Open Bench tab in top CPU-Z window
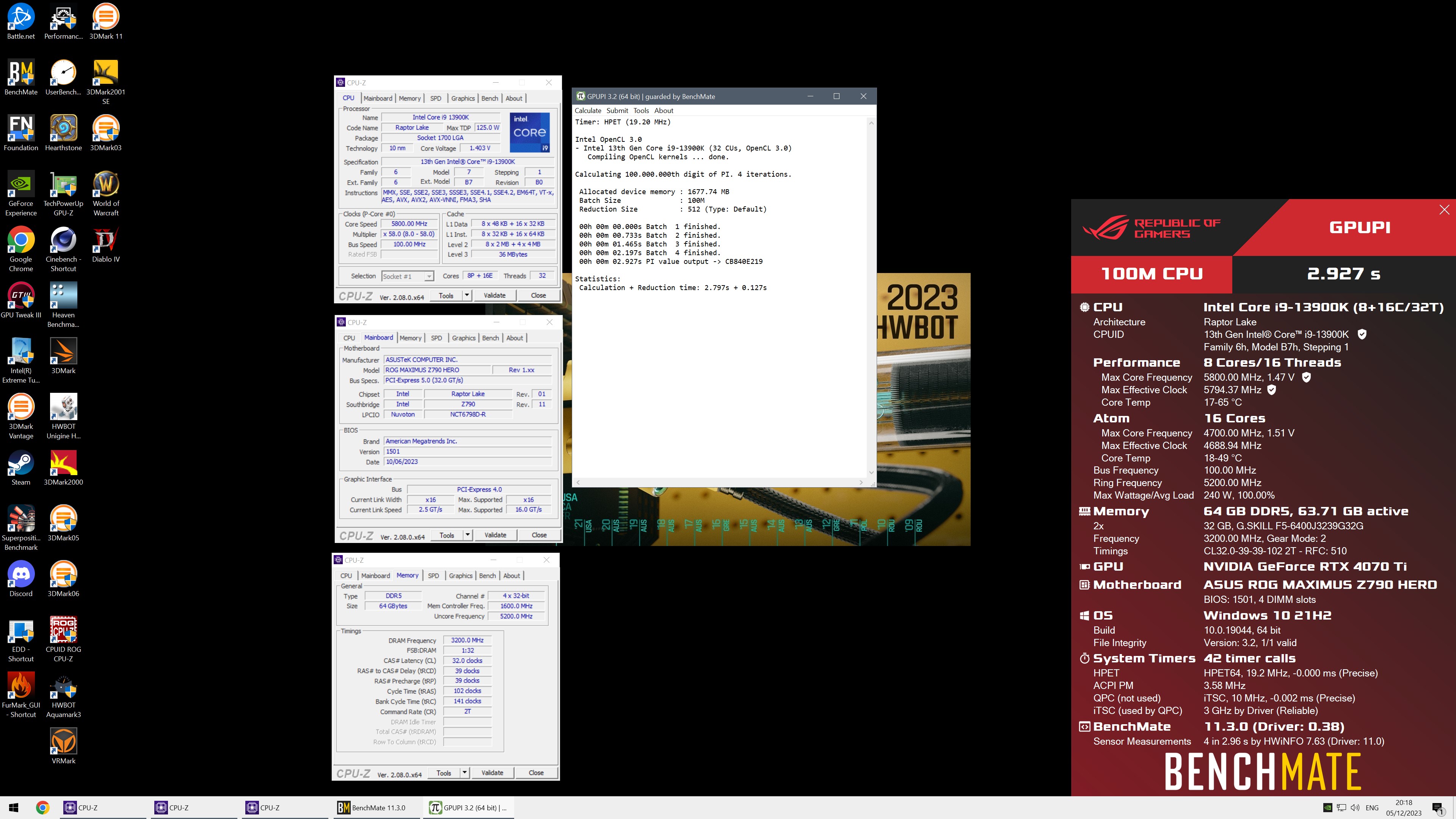 490,98
